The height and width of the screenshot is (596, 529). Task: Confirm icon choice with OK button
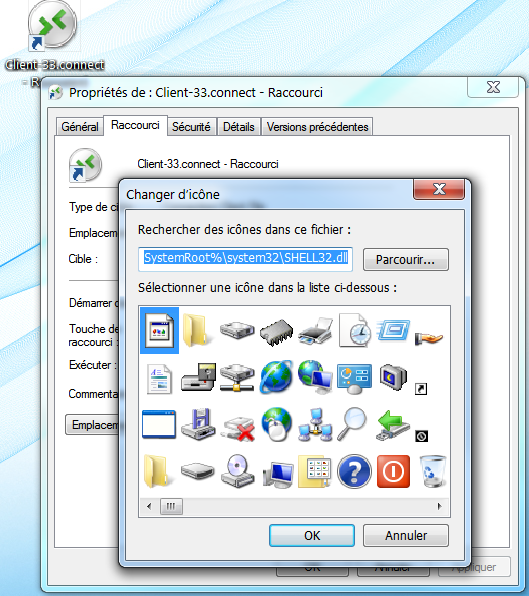coord(312,536)
